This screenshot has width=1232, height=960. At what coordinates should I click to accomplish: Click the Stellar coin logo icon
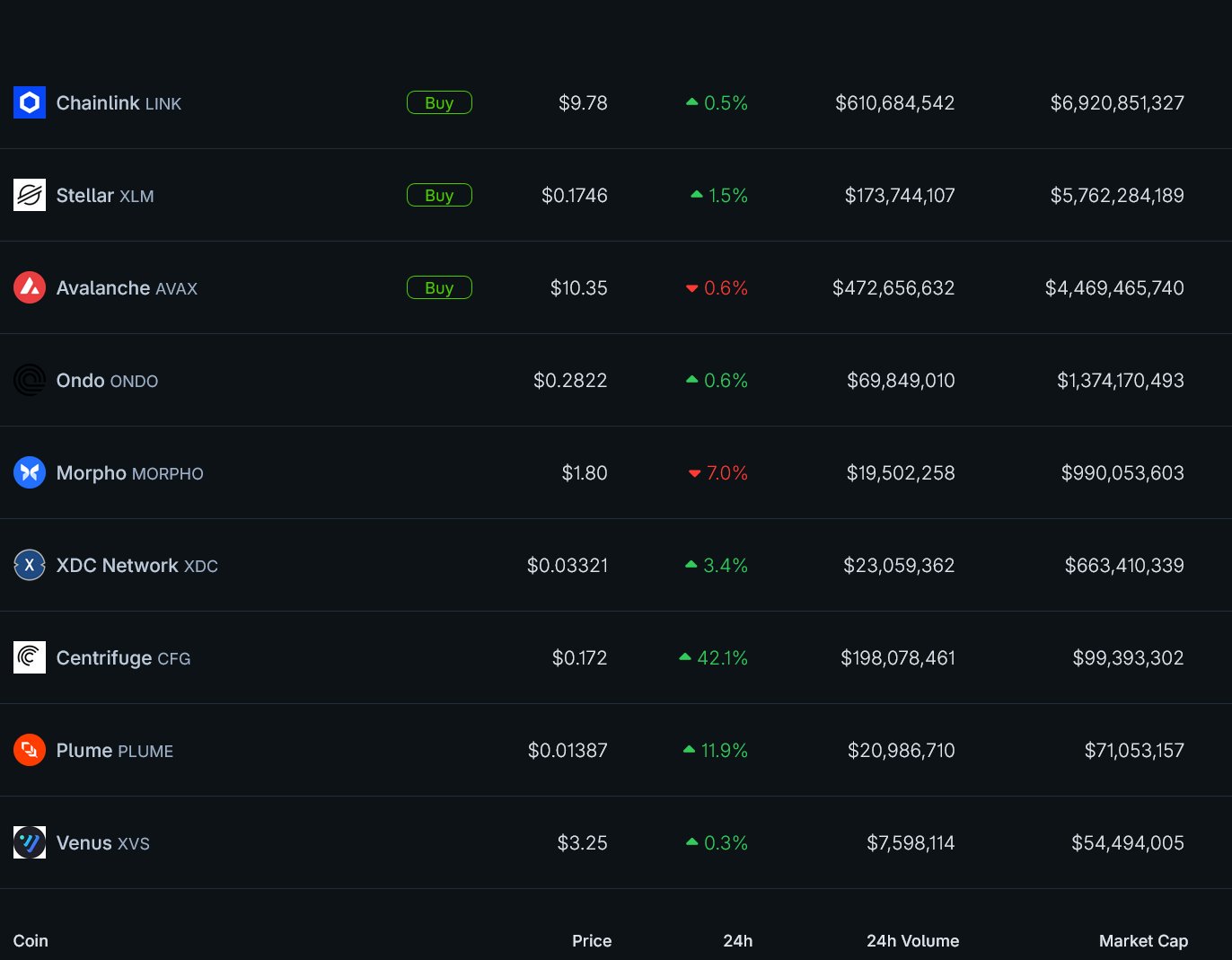30,195
